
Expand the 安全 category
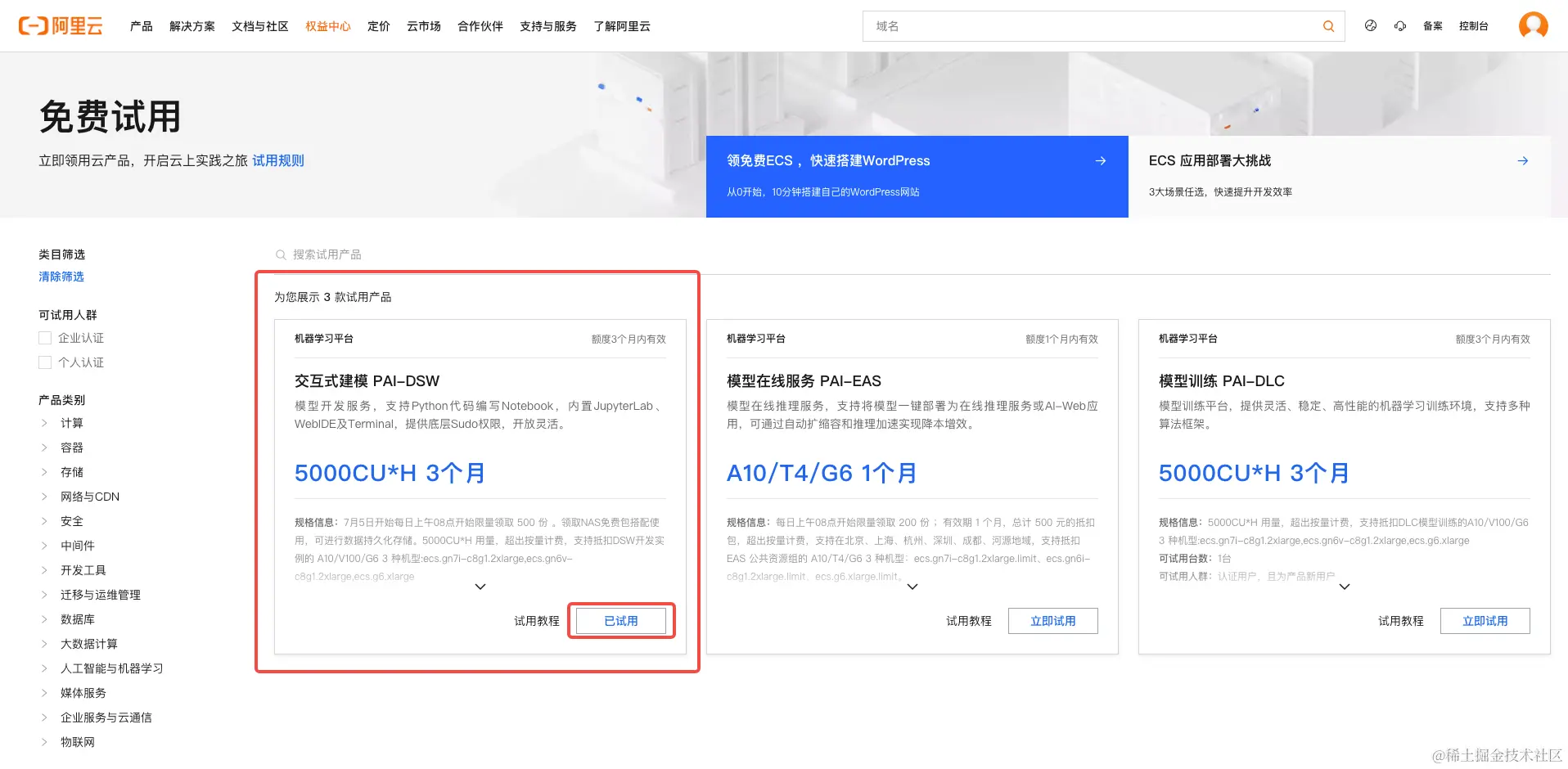point(44,521)
